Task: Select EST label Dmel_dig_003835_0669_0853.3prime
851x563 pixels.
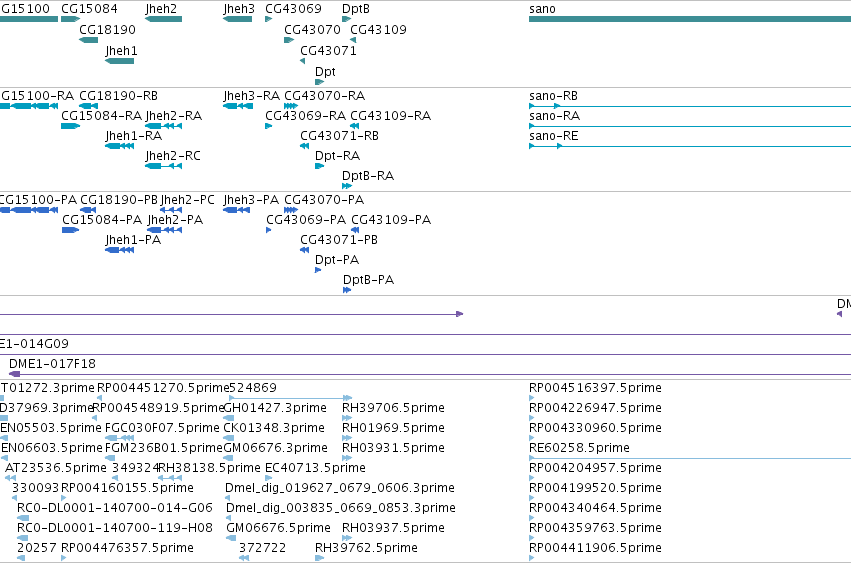Action: click(x=341, y=509)
